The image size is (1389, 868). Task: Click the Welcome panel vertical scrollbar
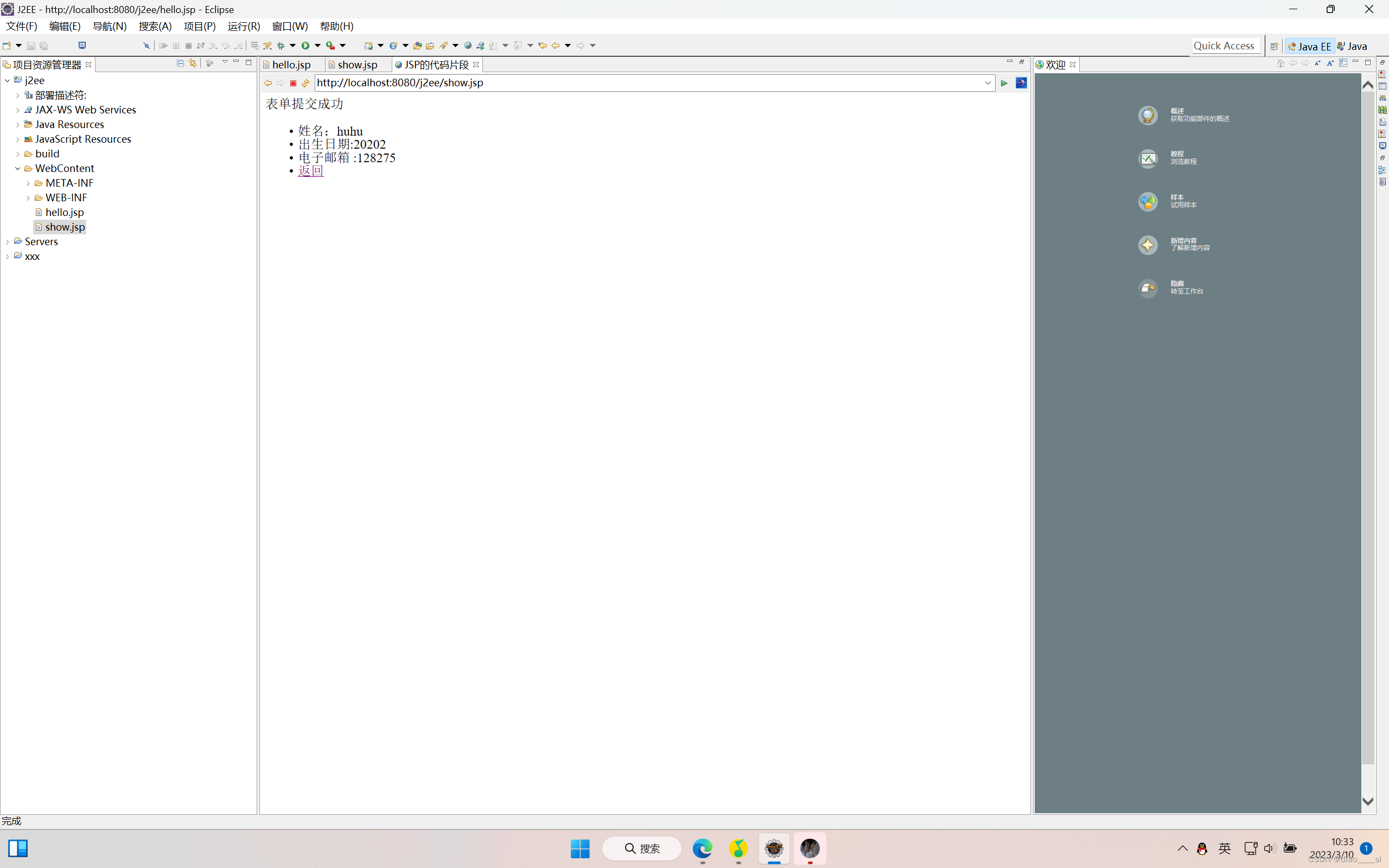click(x=1368, y=425)
